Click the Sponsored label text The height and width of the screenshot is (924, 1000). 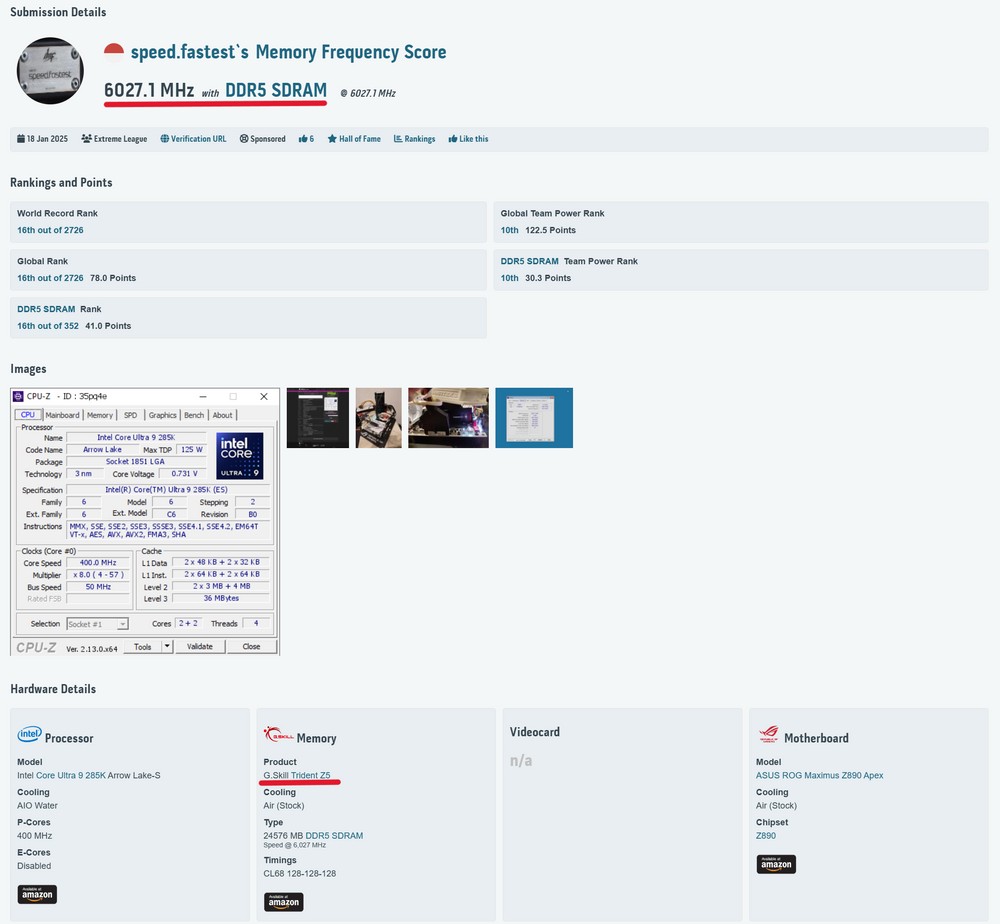[x=268, y=139]
